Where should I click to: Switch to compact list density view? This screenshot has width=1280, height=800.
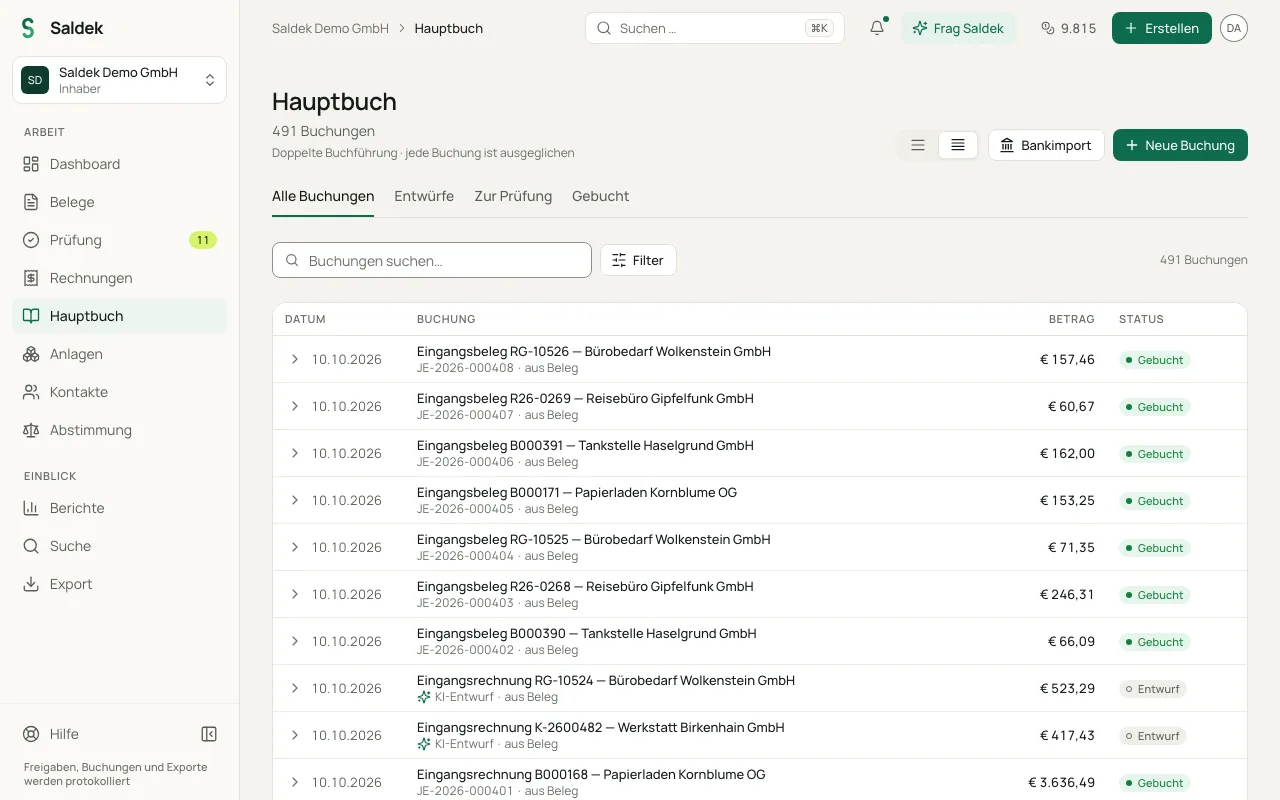pos(958,145)
